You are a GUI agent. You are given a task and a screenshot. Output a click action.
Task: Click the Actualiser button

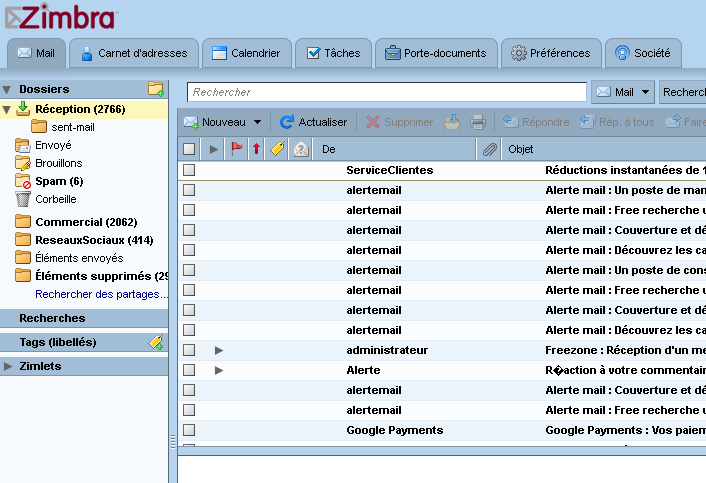tap(313, 122)
